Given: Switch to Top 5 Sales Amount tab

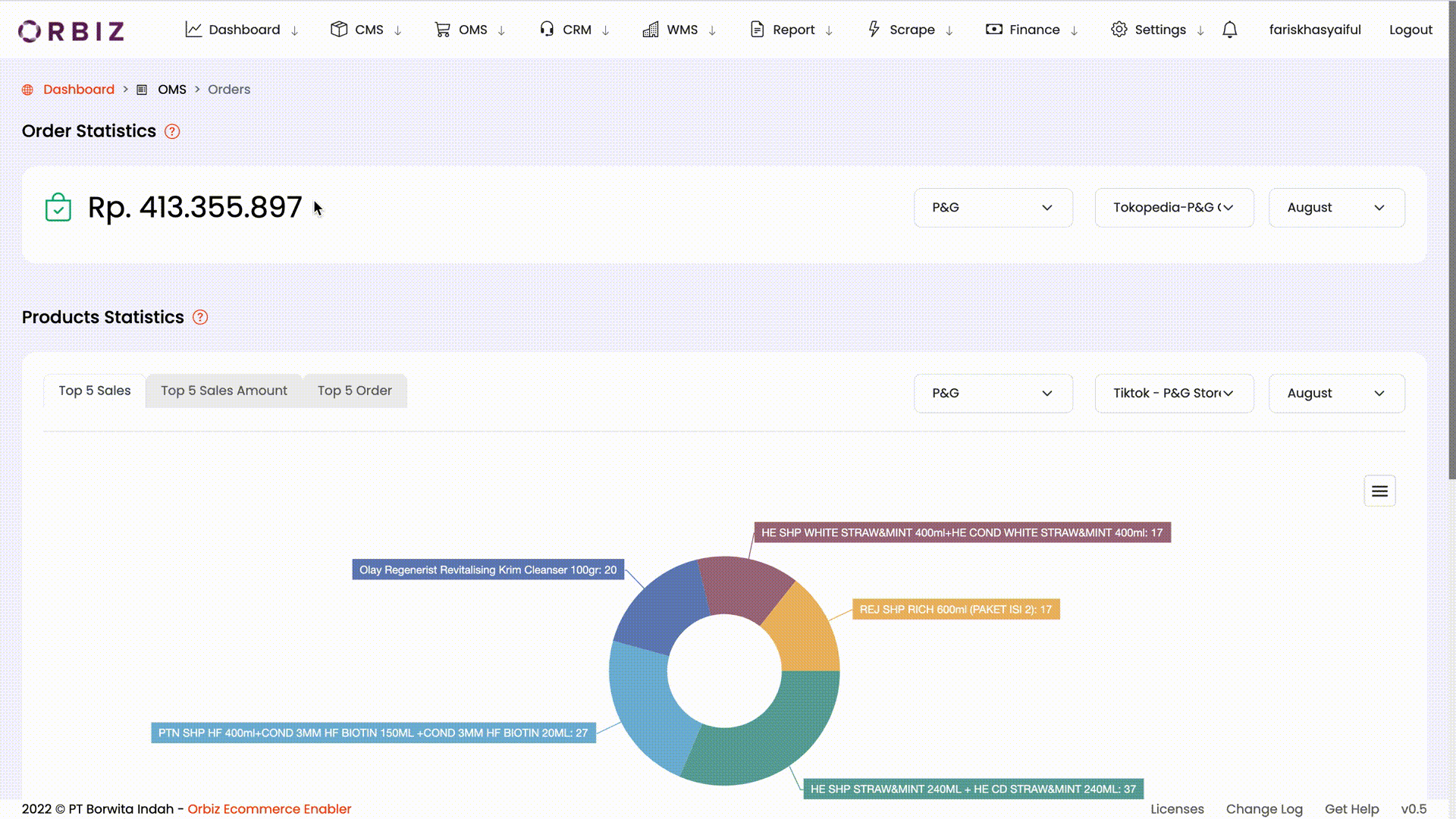Looking at the screenshot, I should [x=224, y=391].
